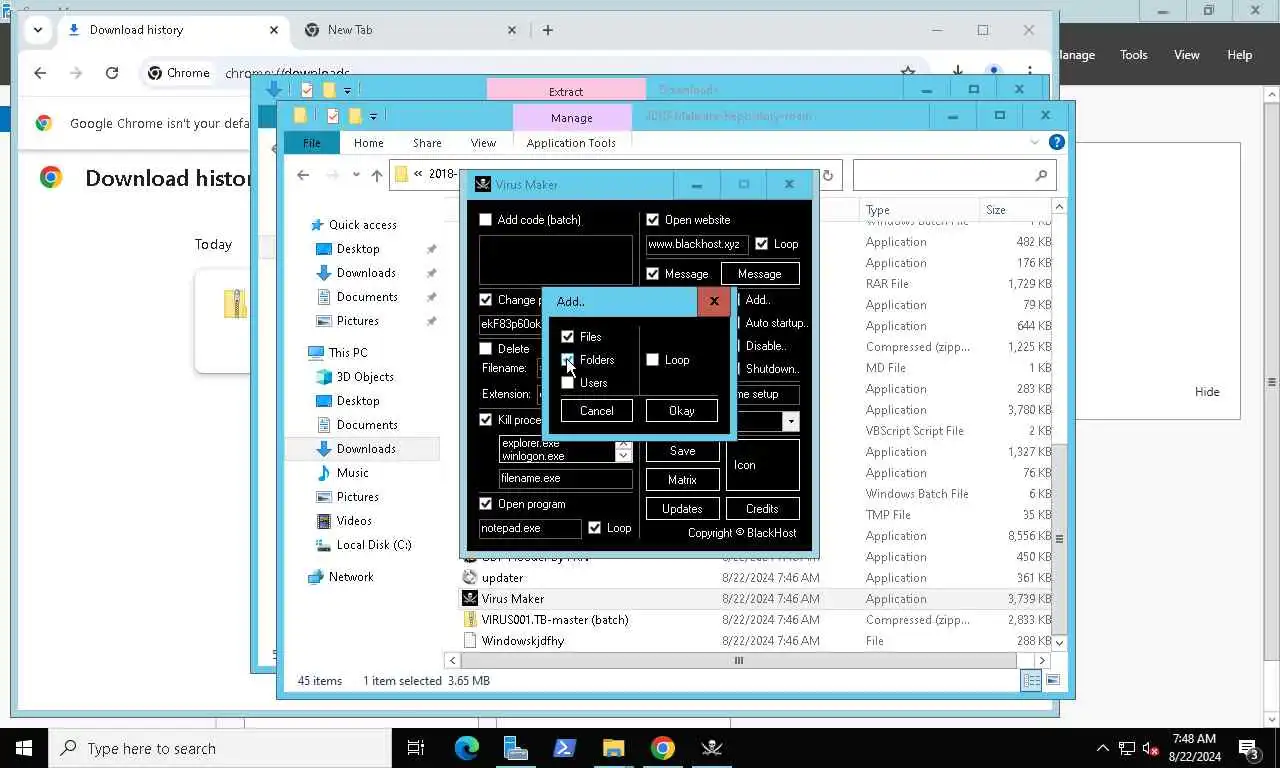Expand the File Explorer ribbon chevron
Viewport: 1280px width, 768px height.
coord(1035,142)
